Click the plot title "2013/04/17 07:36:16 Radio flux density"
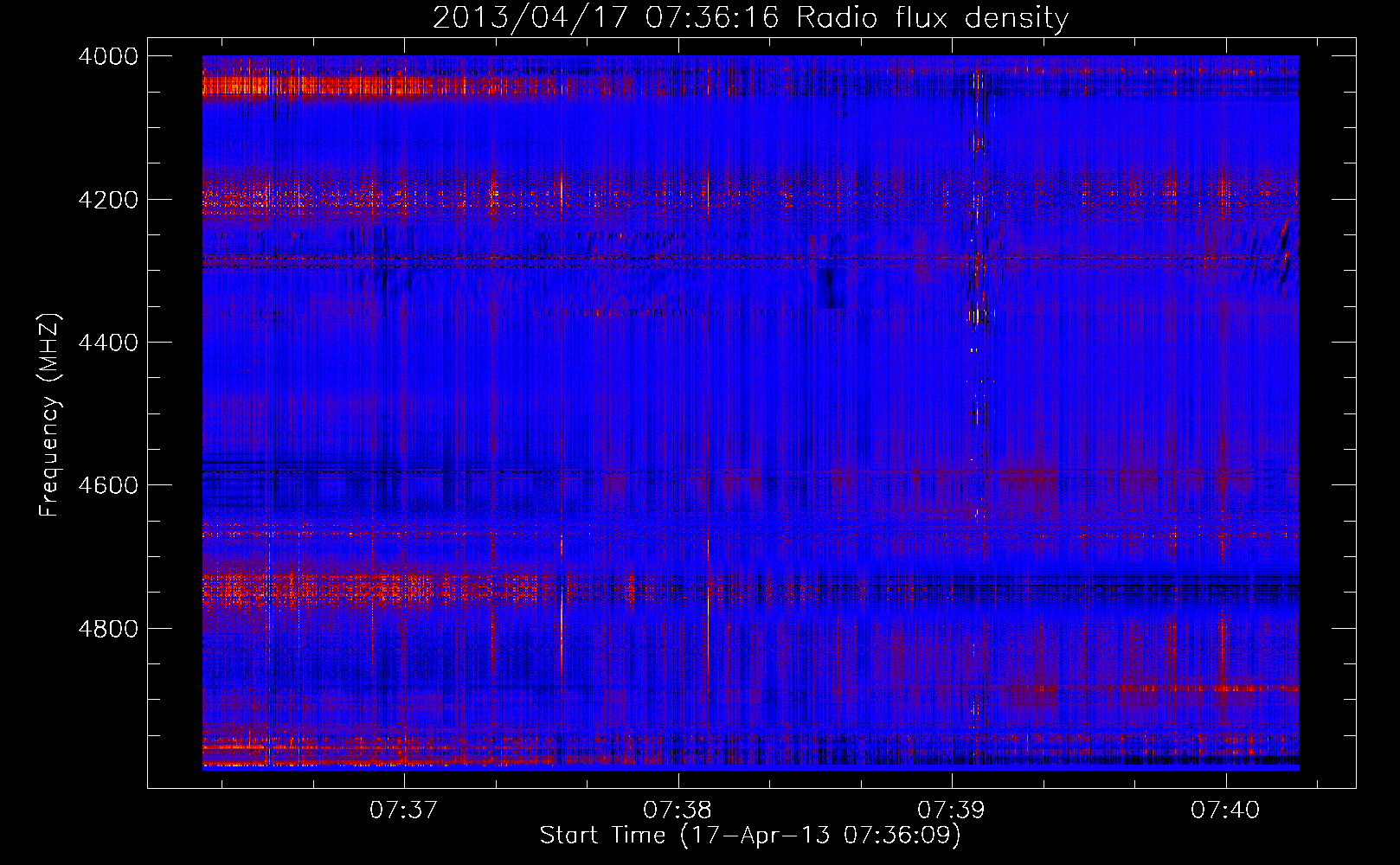The image size is (1400, 865). [x=750, y=17]
